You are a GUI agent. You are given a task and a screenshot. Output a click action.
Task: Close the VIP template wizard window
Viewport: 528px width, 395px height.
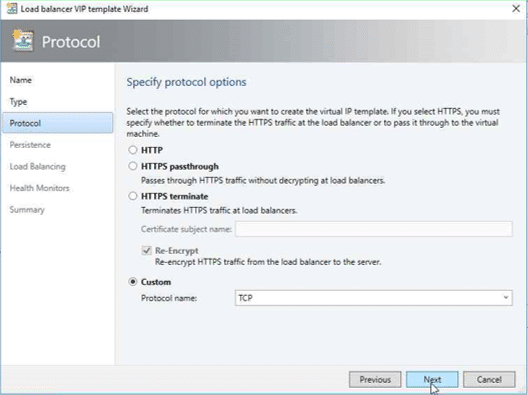[x=516, y=8]
